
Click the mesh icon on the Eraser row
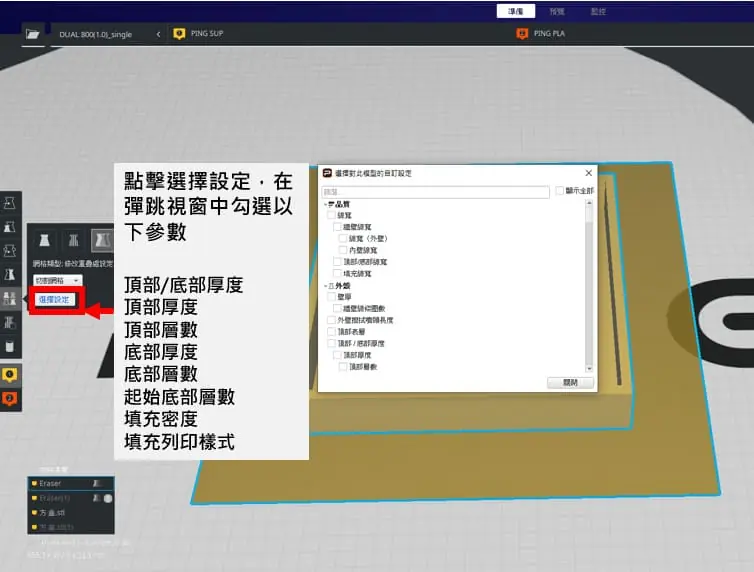coord(97,483)
